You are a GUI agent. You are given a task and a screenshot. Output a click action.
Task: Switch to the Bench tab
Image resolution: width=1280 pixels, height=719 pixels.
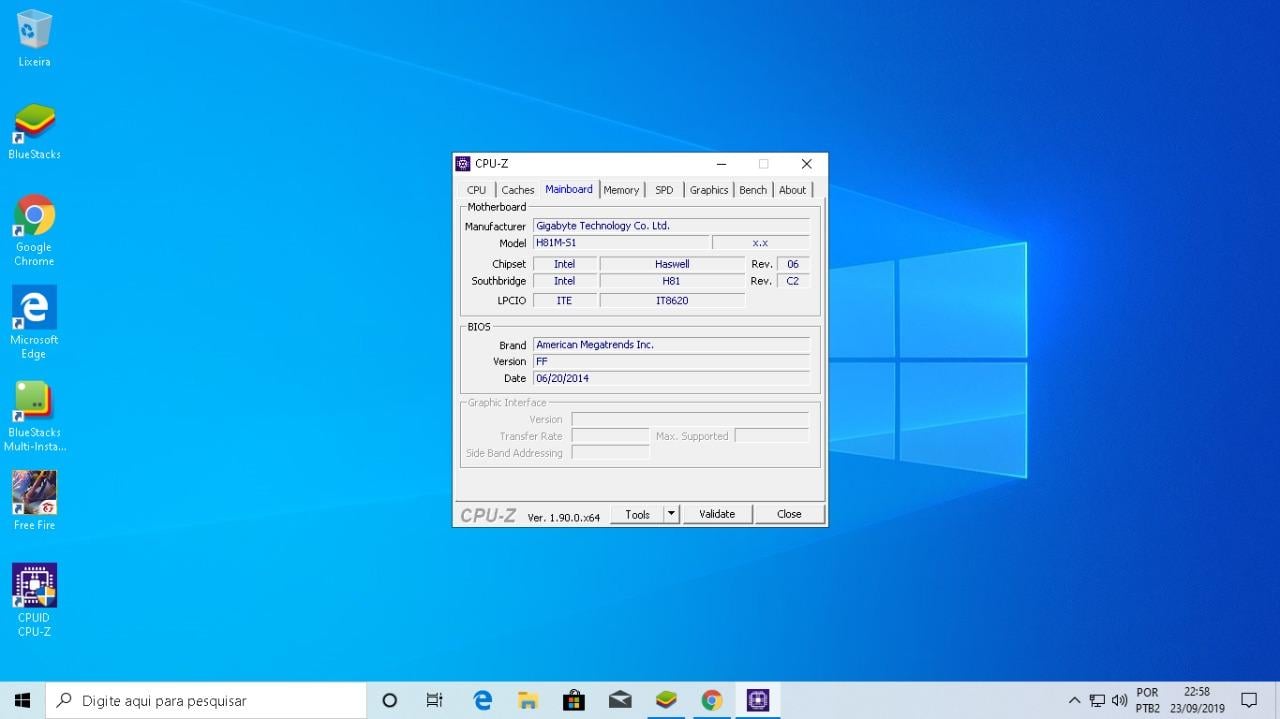pos(753,190)
